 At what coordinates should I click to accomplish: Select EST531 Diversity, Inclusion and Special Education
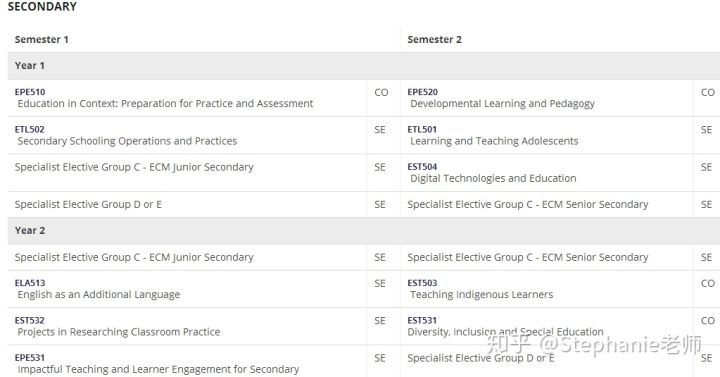click(506, 326)
